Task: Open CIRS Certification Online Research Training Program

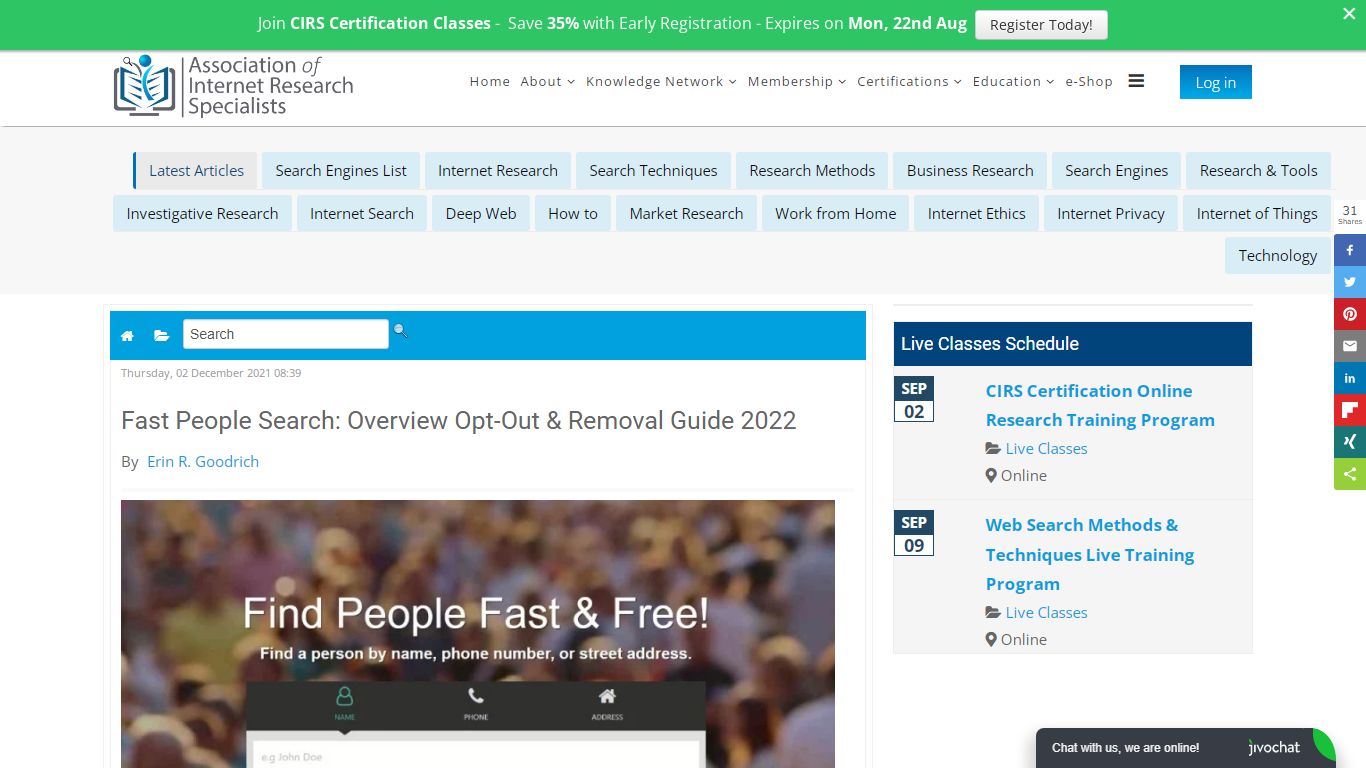Action: click(x=1100, y=405)
